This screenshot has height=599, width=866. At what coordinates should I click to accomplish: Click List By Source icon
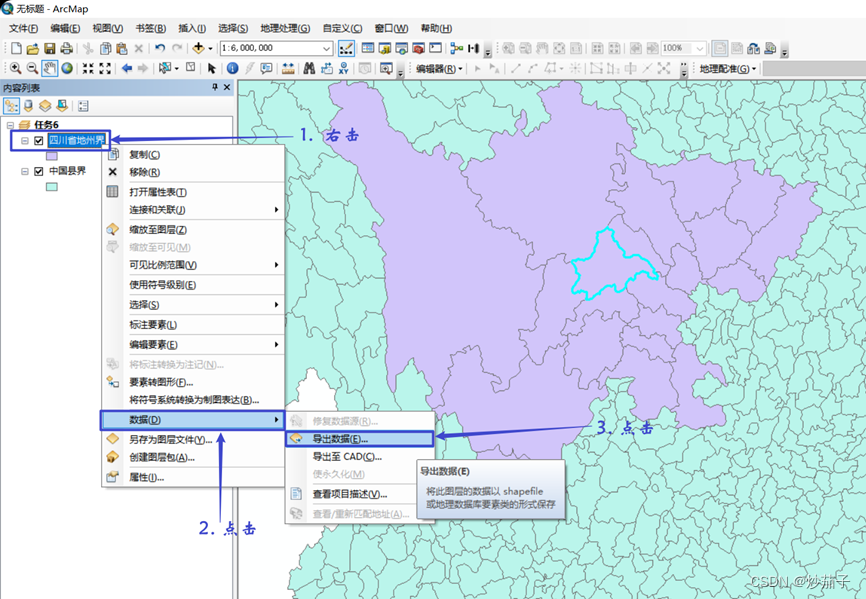[29, 106]
